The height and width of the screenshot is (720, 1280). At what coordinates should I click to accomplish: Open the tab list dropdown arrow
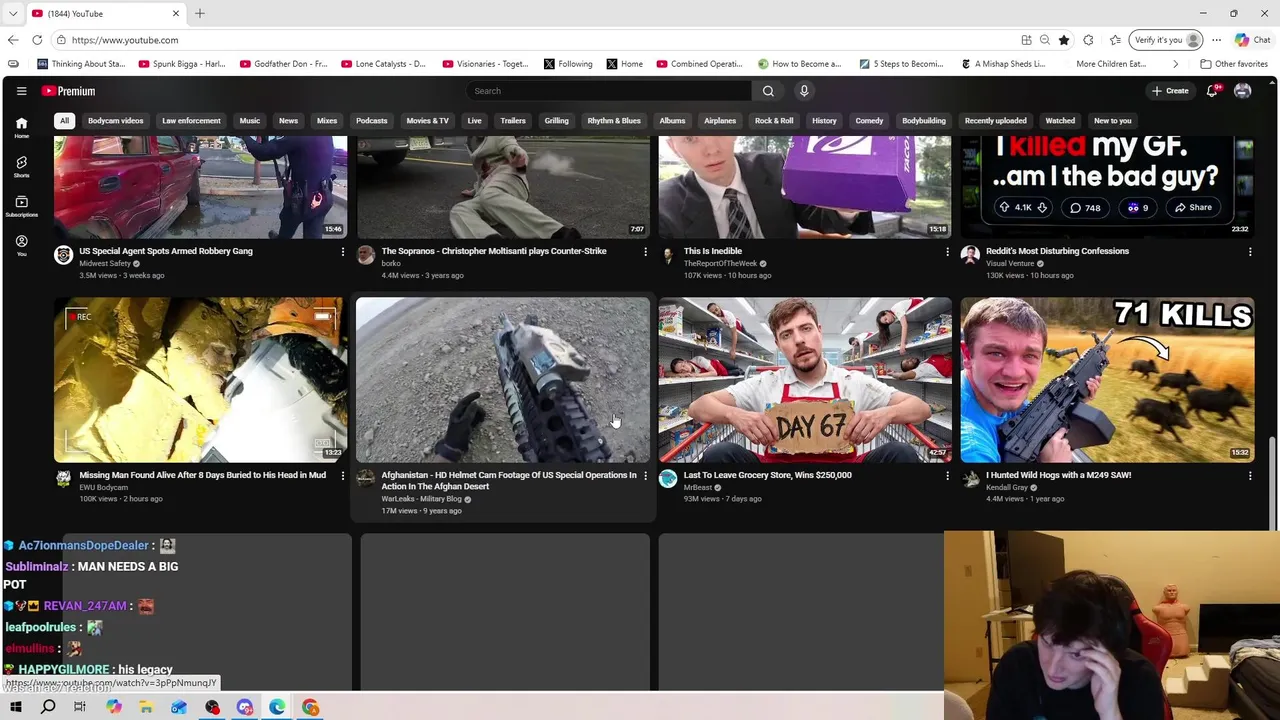pos(13,13)
